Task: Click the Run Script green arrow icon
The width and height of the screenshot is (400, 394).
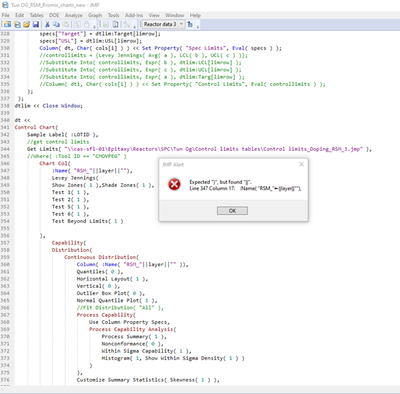Action: [105, 24]
